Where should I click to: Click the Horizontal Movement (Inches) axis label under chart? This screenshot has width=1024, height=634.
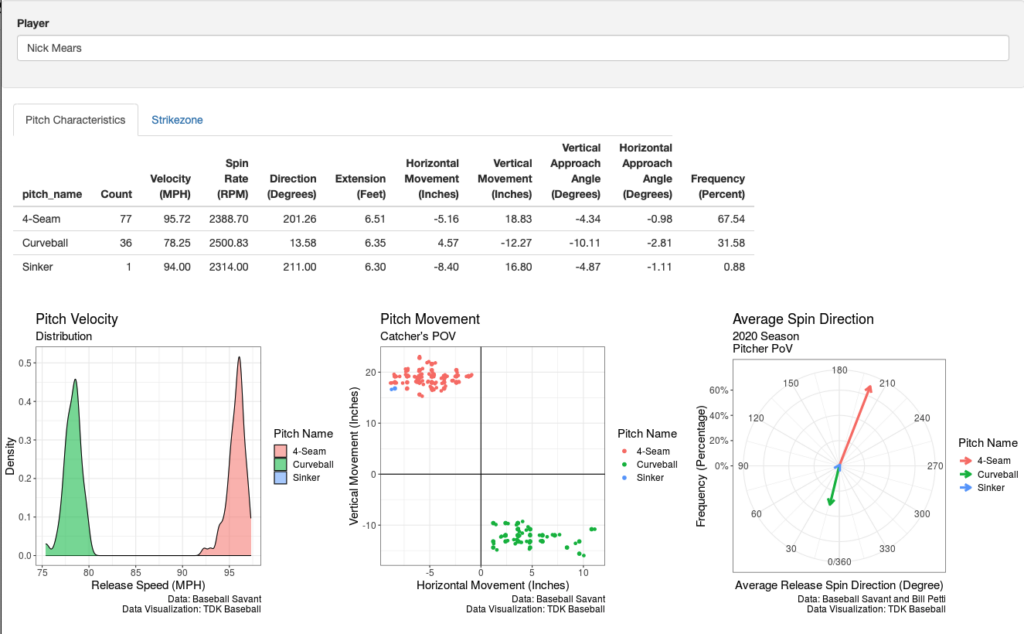492,585
